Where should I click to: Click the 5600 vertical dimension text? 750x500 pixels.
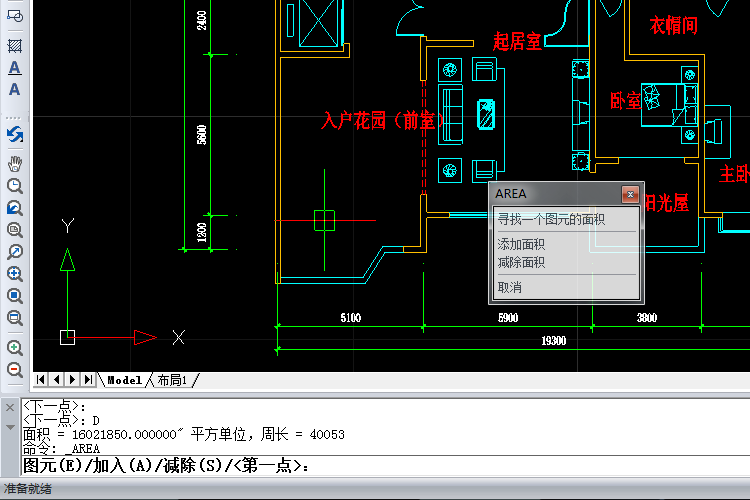pyautogui.click(x=202, y=135)
